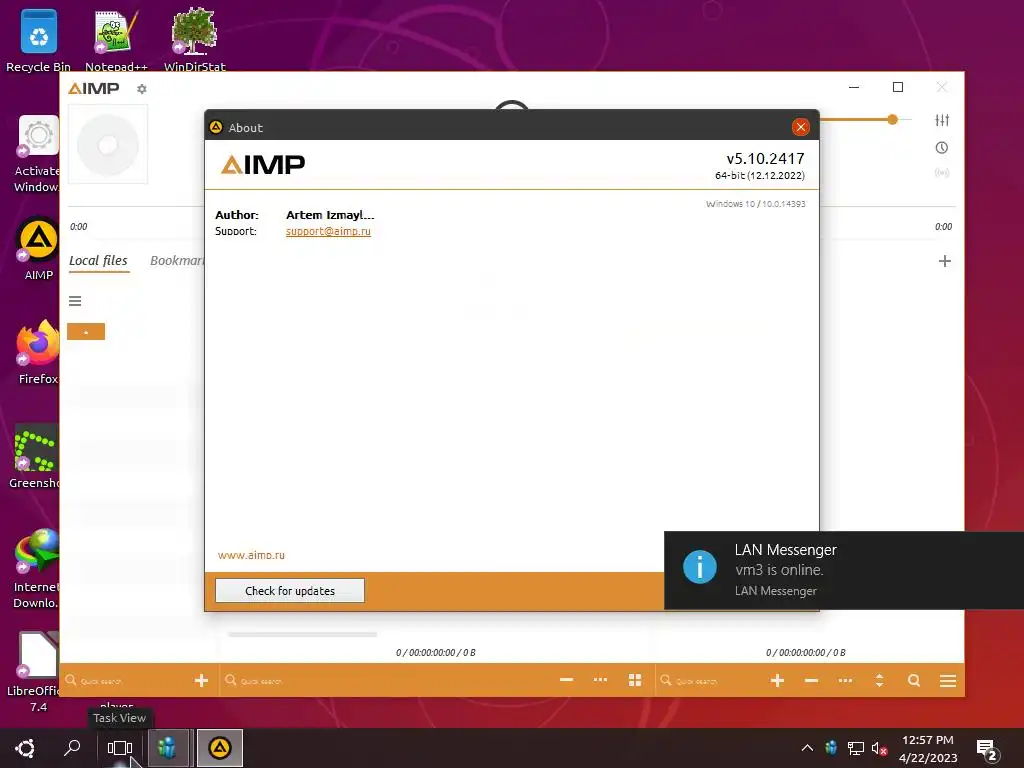Add item with left panel plus icon
Screen dimensions: 1024x768
tap(201, 680)
